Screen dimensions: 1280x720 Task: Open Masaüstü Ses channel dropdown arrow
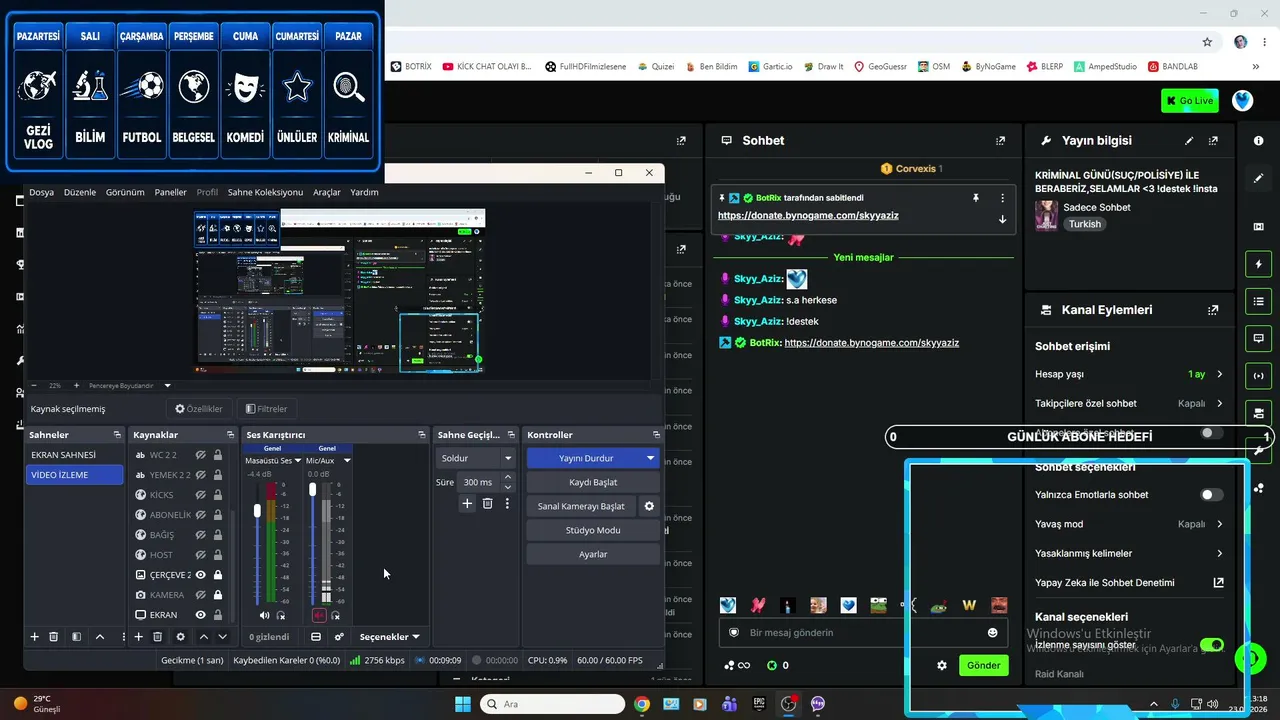click(x=298, y=461)
